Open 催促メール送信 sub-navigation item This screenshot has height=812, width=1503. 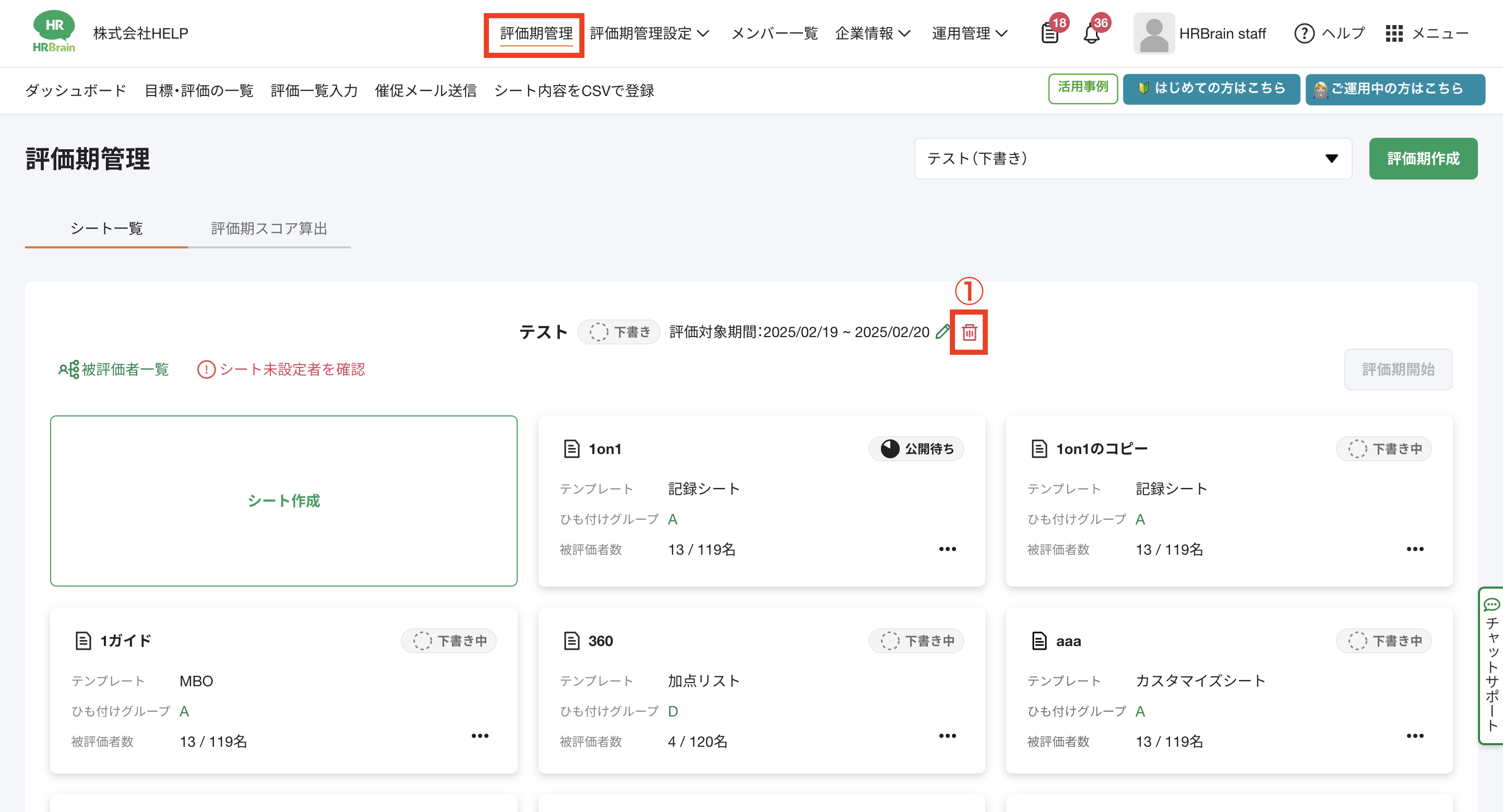[x=425, y=90]
